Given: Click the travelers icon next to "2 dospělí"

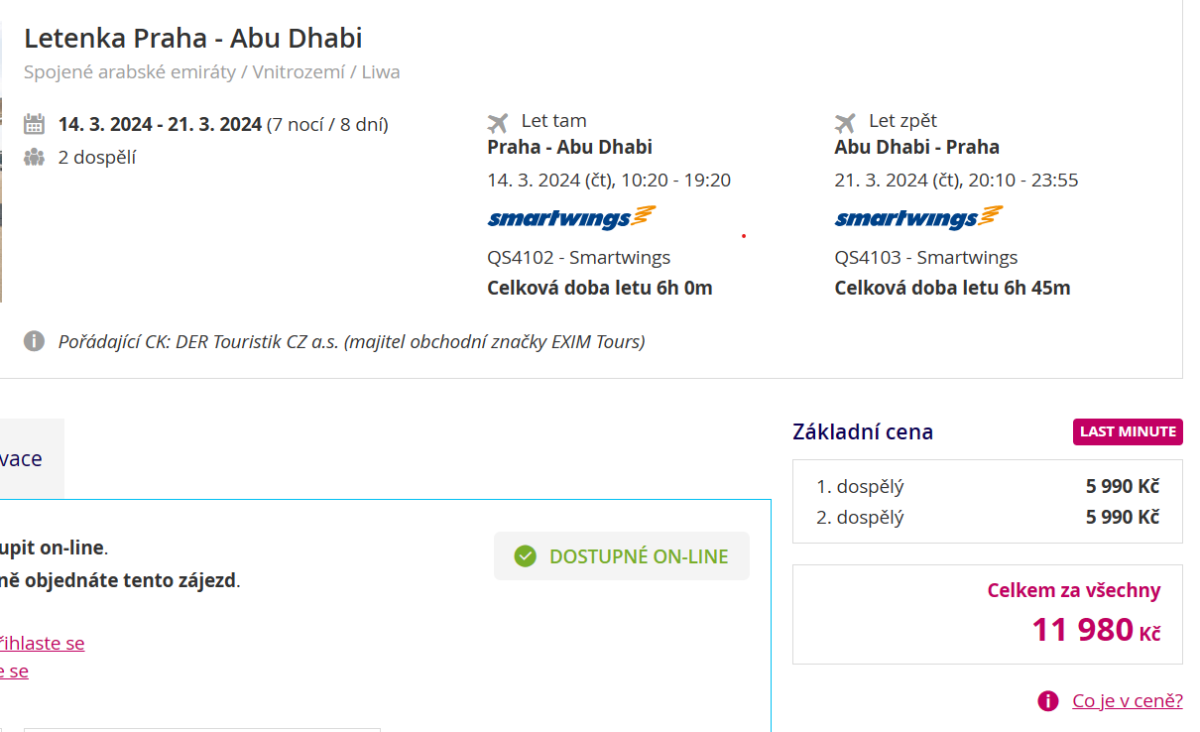Looking at the screenshot, I should (x=34, y=157).
